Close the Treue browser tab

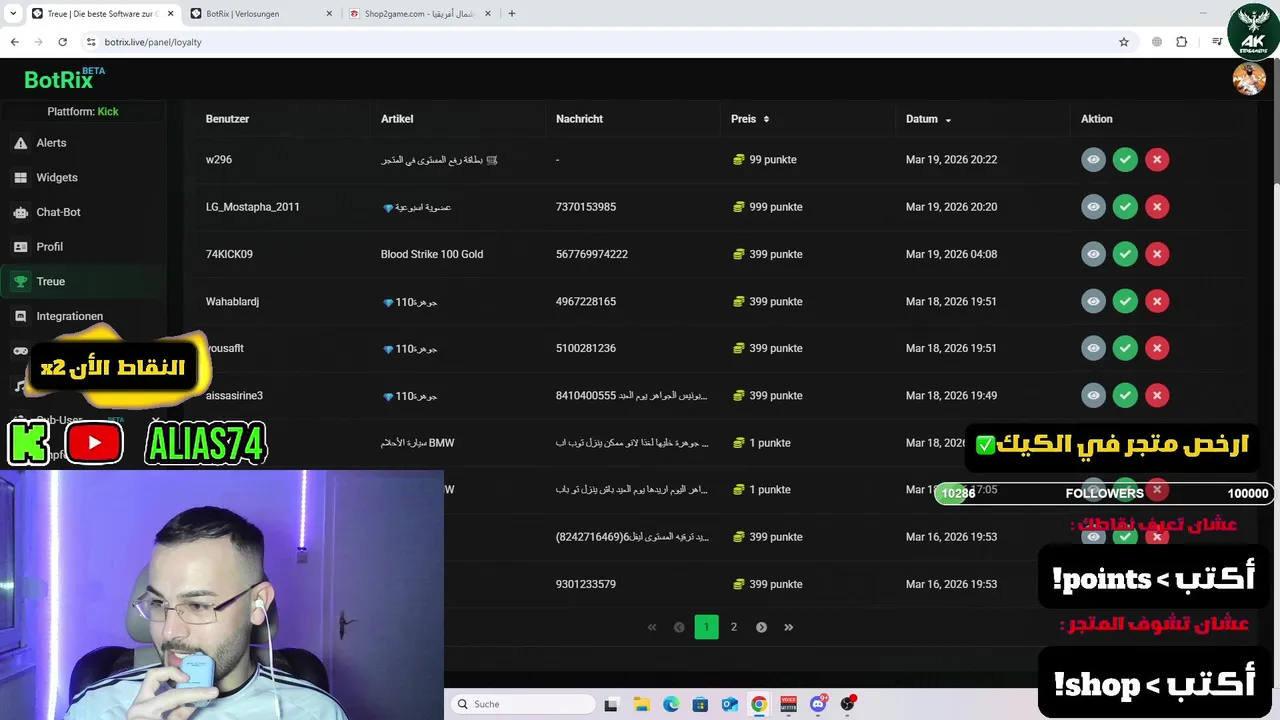pyautogui.click(x=170, y=14)
